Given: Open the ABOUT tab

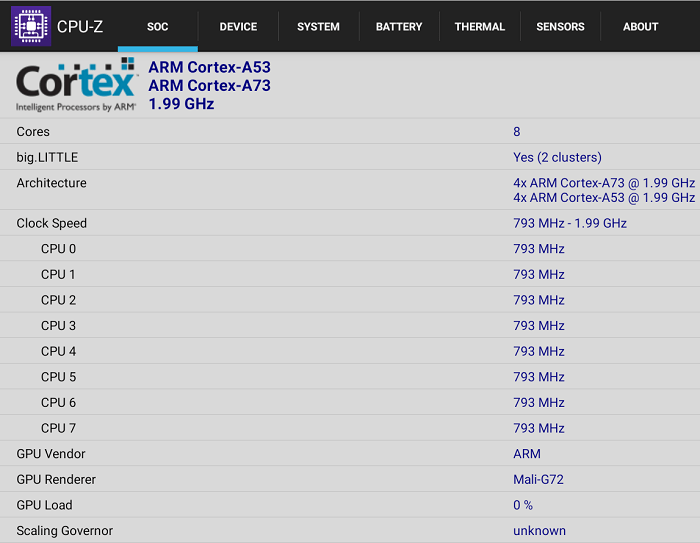Looking at the screenshot, I should [641, 27].
